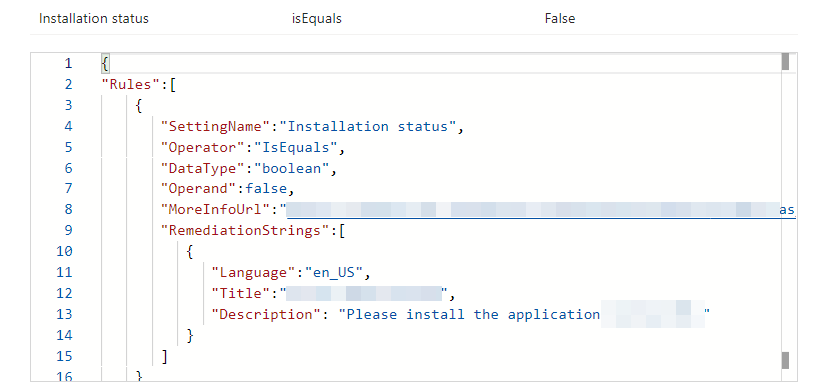Screen dimensions: 828x385
Task: Click the closing brace on line 14
Action: coord(190,335)
